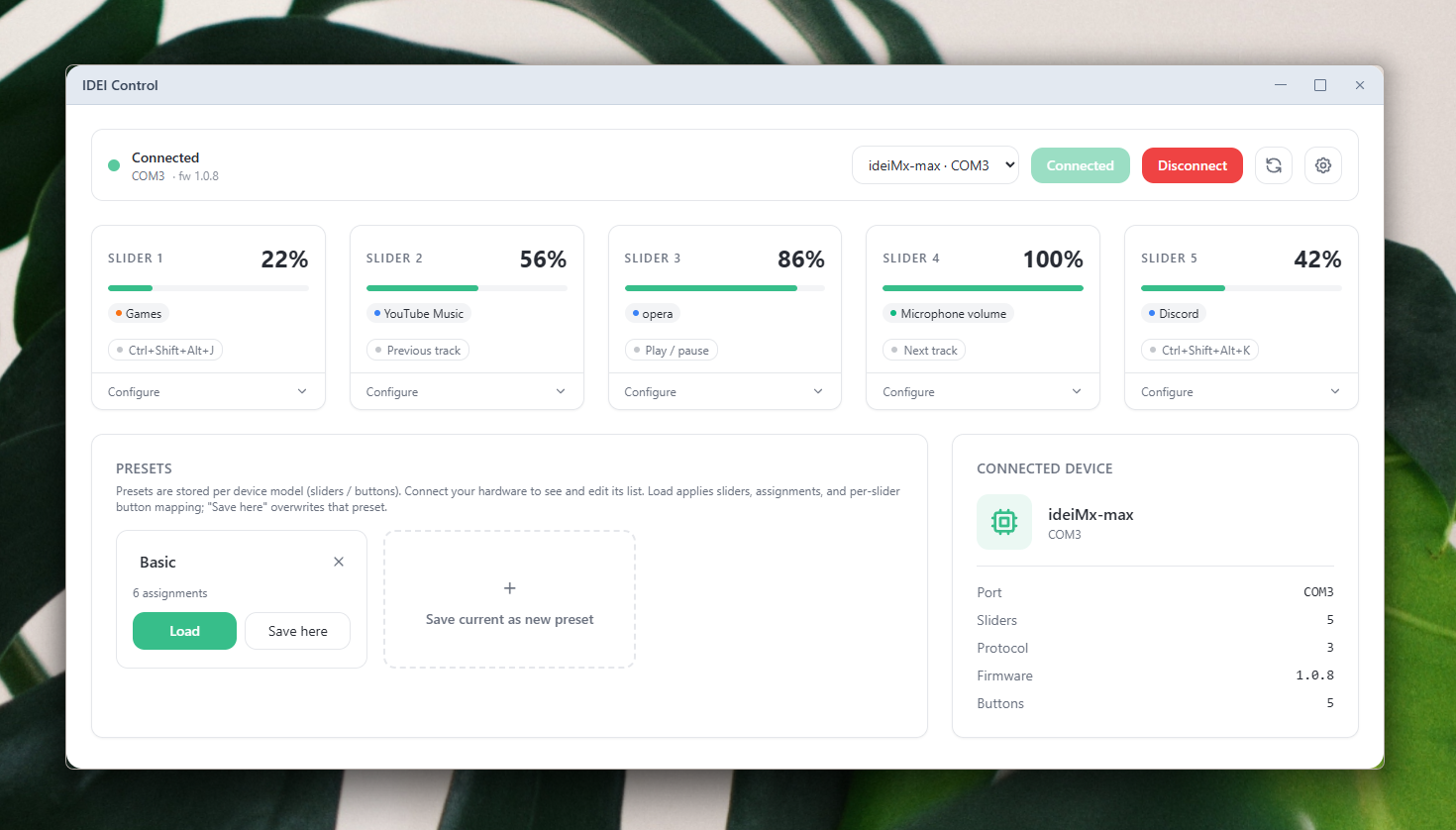
Task: Click the plus icon for new preset
Action: pyautogui.click(x=510, y=588)
